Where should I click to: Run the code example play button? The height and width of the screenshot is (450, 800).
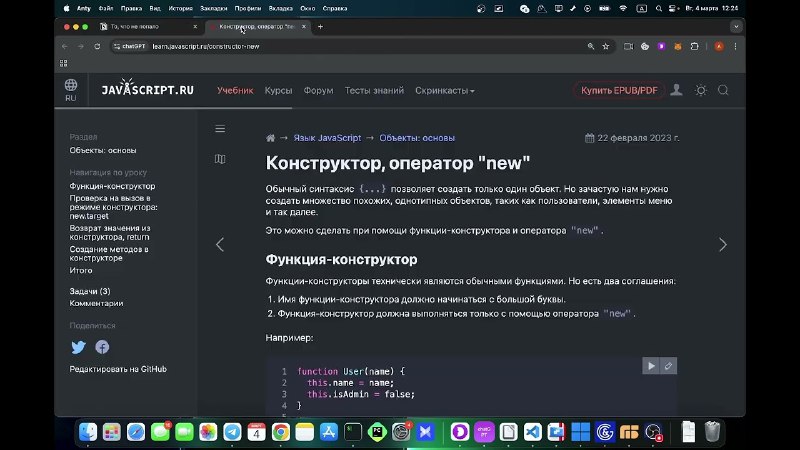tap(651, 366)
